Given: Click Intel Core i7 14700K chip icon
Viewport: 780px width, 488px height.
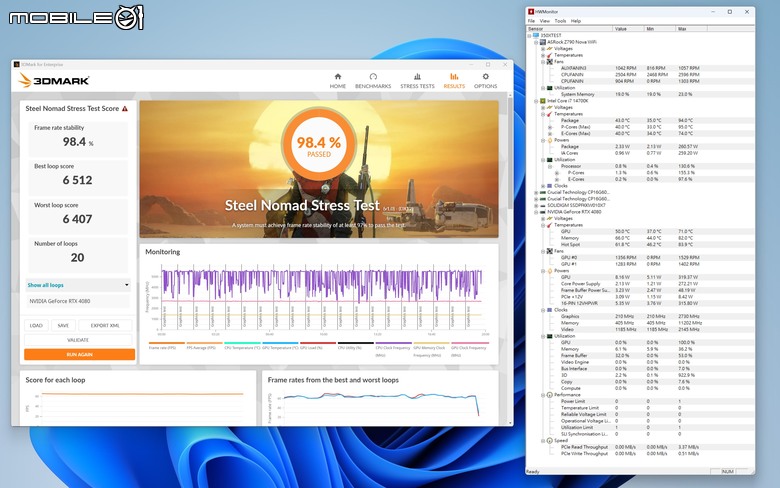Looking at the screenshot, I should 543,101.
